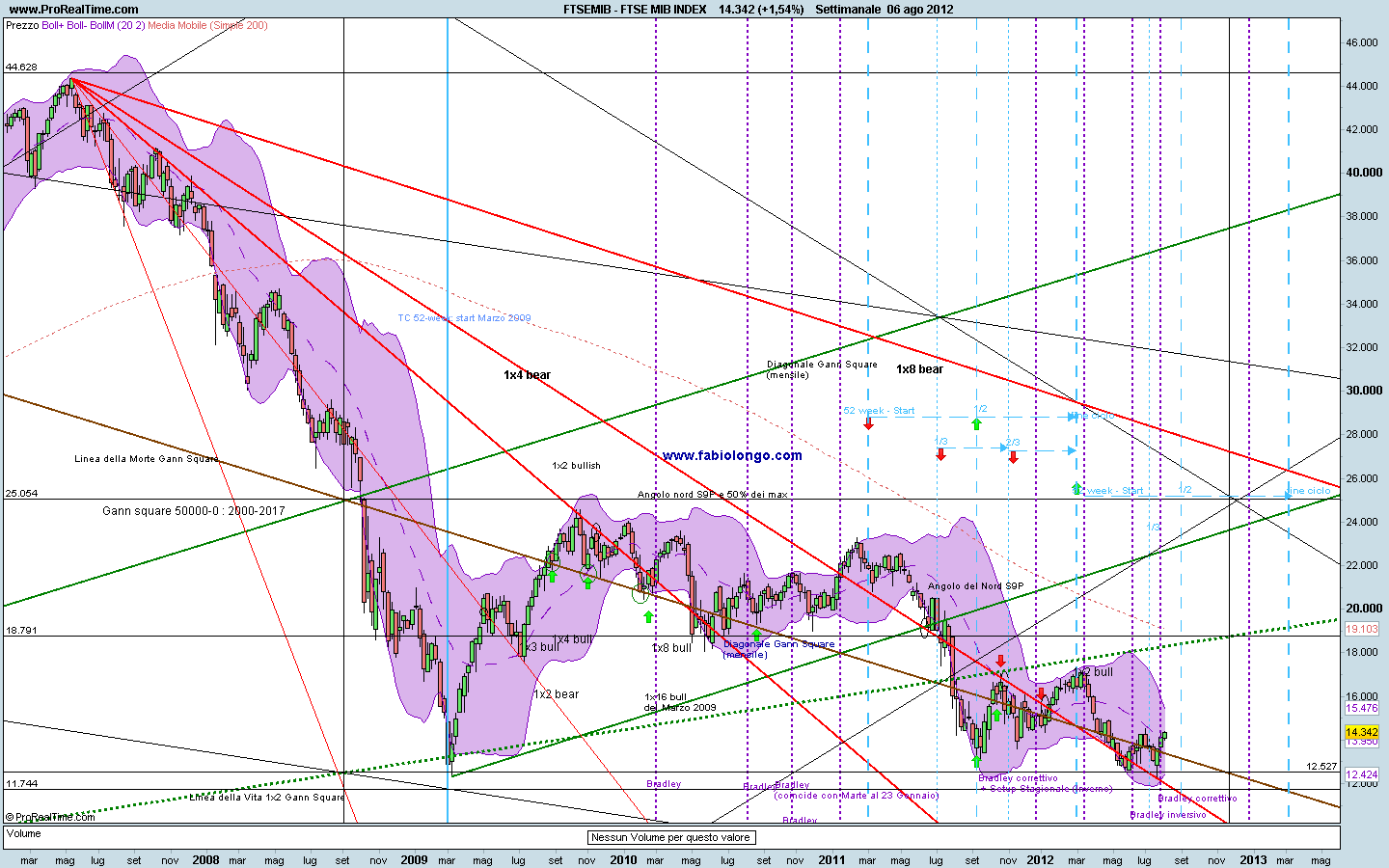Screen dimensions: 1389x868
Task: Click the www.fabiolongo.com watermark link
Action: (732, 455)
